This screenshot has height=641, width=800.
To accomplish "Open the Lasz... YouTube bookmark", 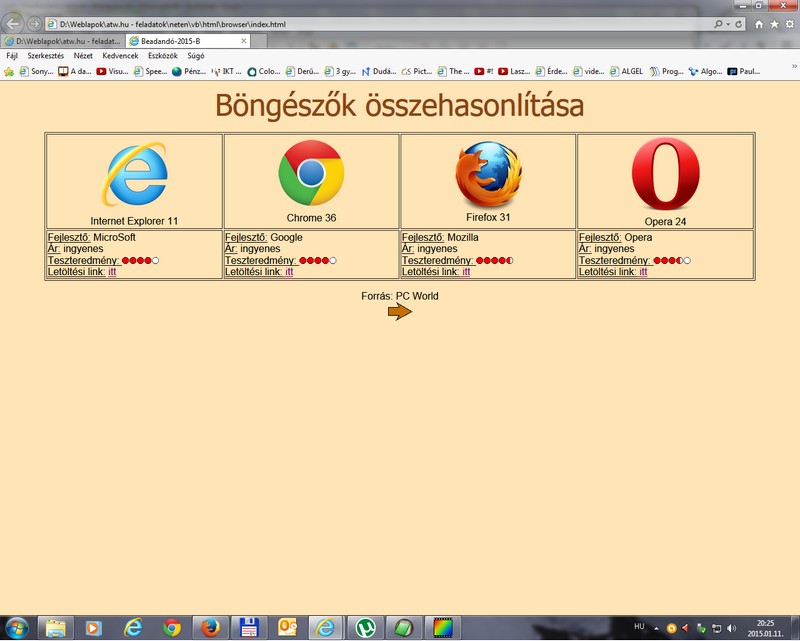I will [x=514, y=71].
